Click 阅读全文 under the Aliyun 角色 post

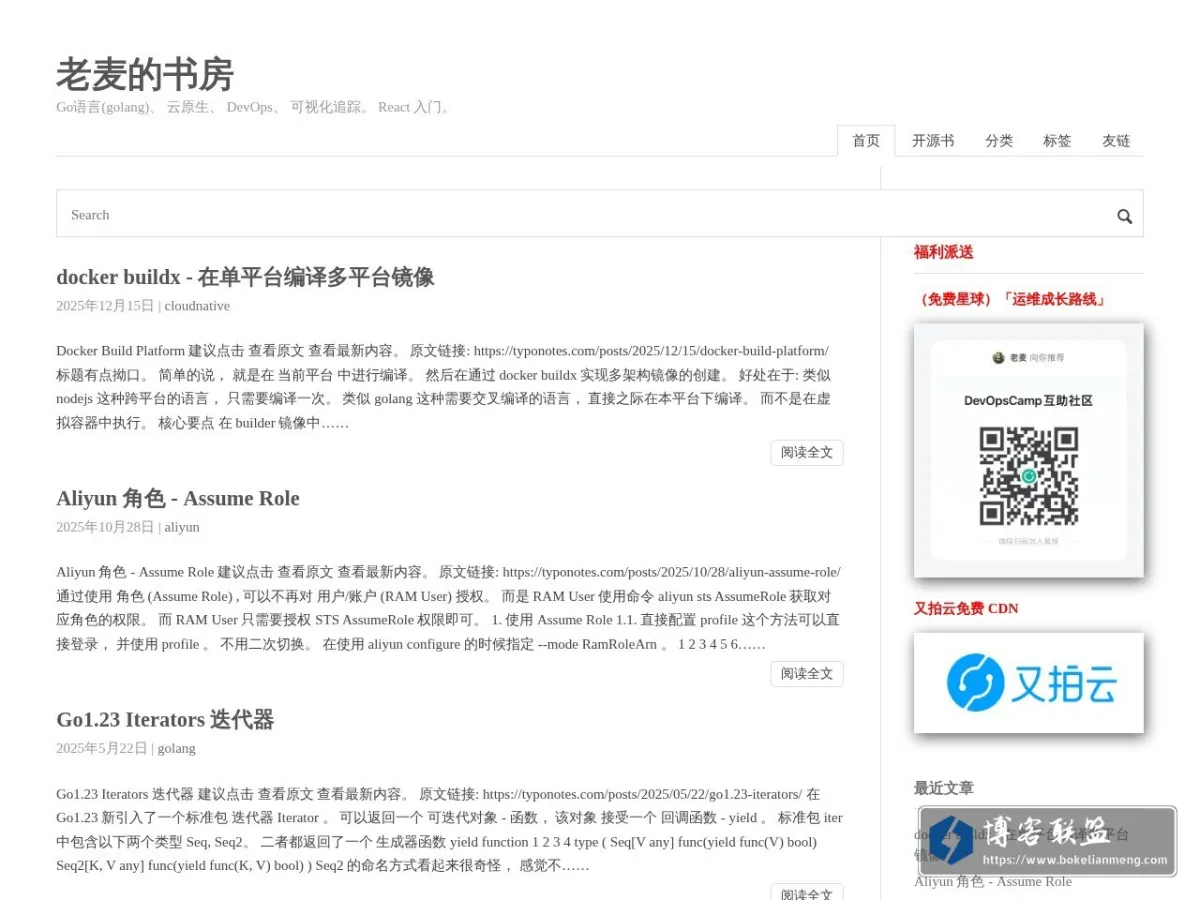coord(807,674)
